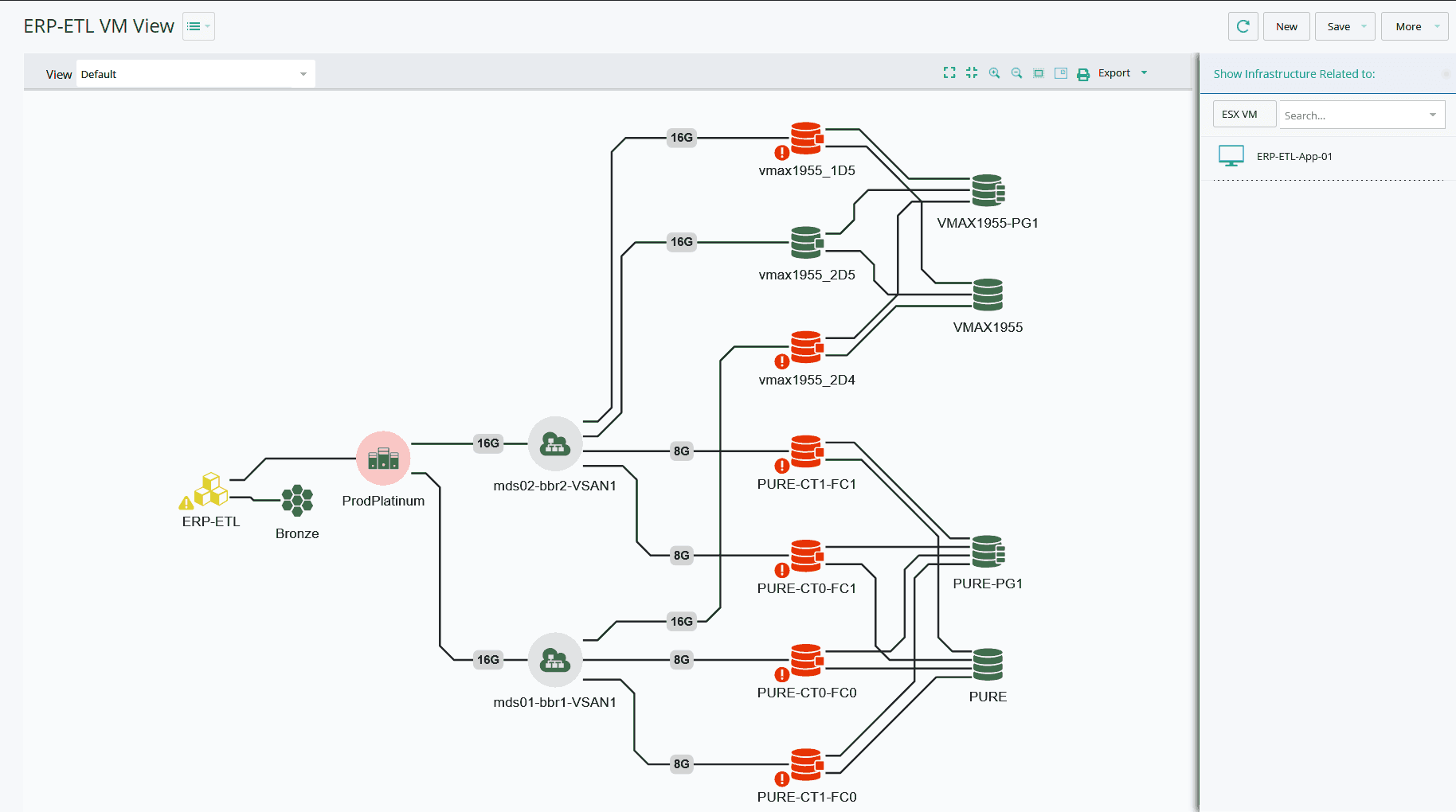Viewport: 1456px width, 812px height.
Task: Click the refresh icon button
Action: click(x=1243, y=26)
